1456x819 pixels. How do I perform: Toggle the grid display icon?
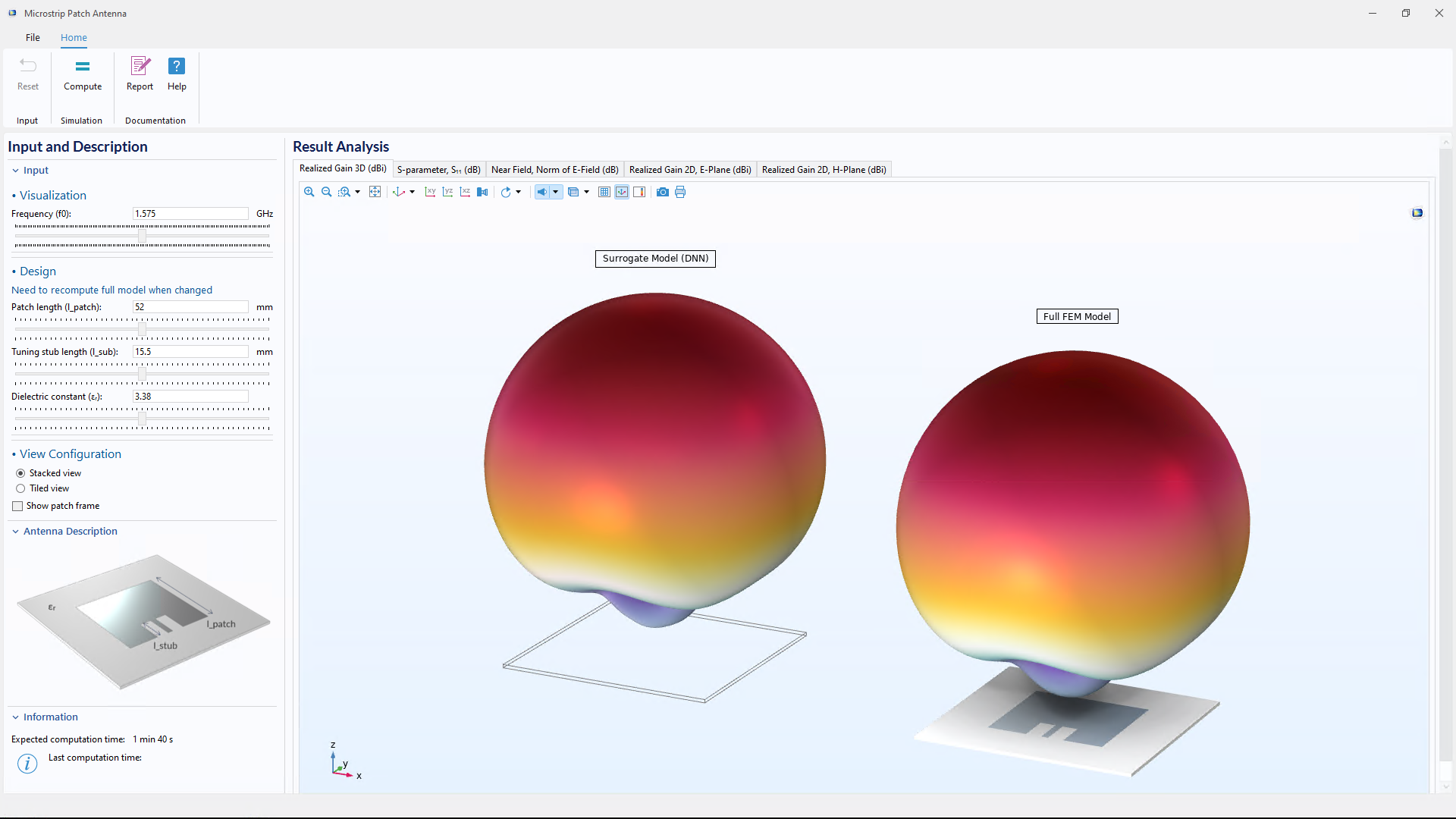pos(604,193)
